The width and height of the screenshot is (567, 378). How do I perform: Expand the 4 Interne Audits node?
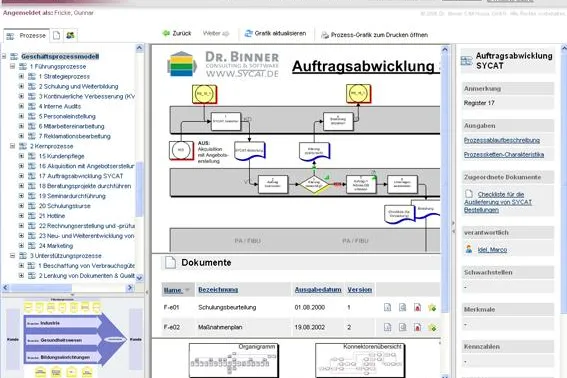coord(21,106)
